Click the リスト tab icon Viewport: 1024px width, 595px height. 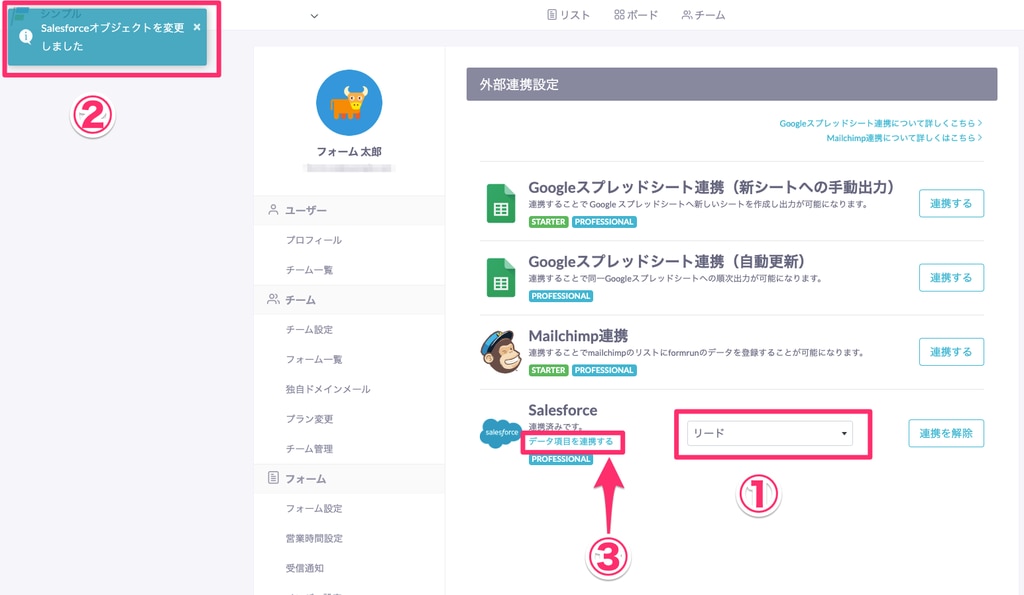552,14
